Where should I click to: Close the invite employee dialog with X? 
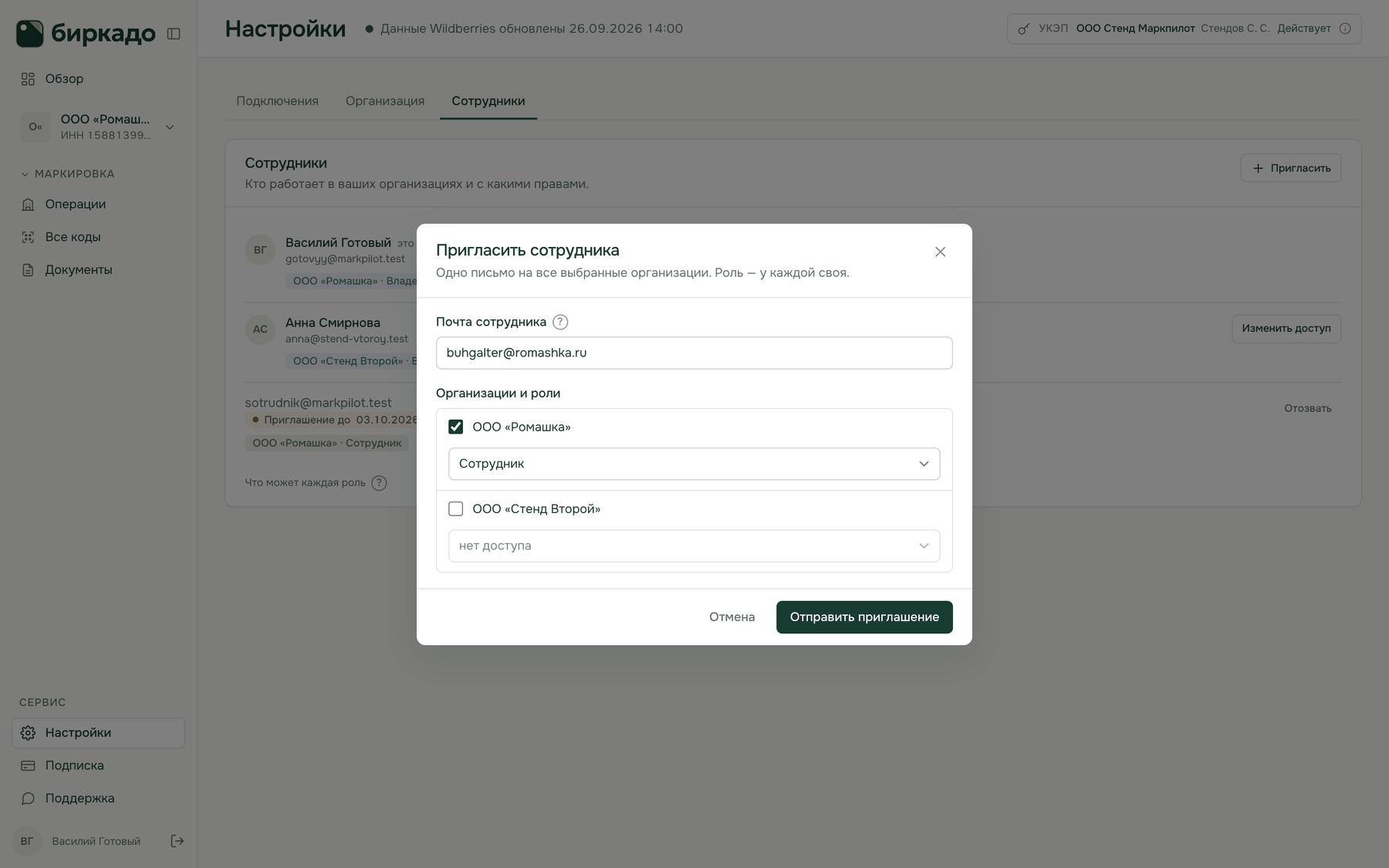pos(940,252)
